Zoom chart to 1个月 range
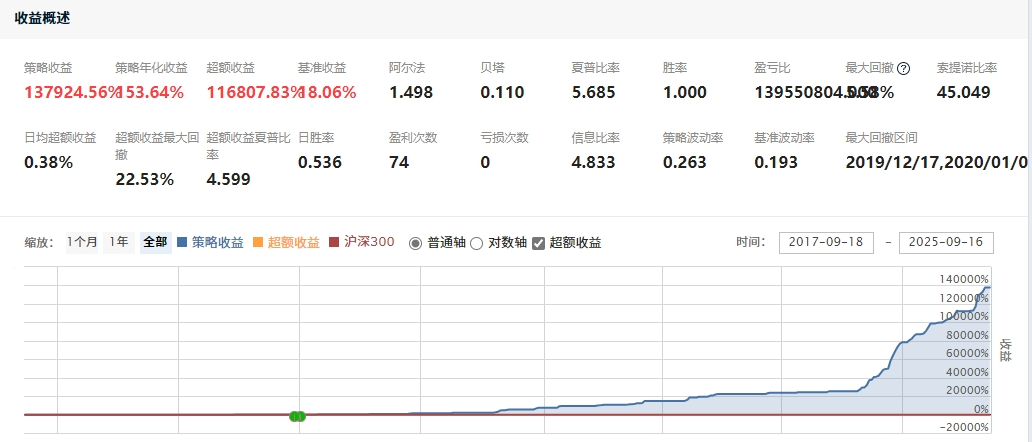This screenshot has width=1032, height=442. pyautogui.click(x=82, y=243)
